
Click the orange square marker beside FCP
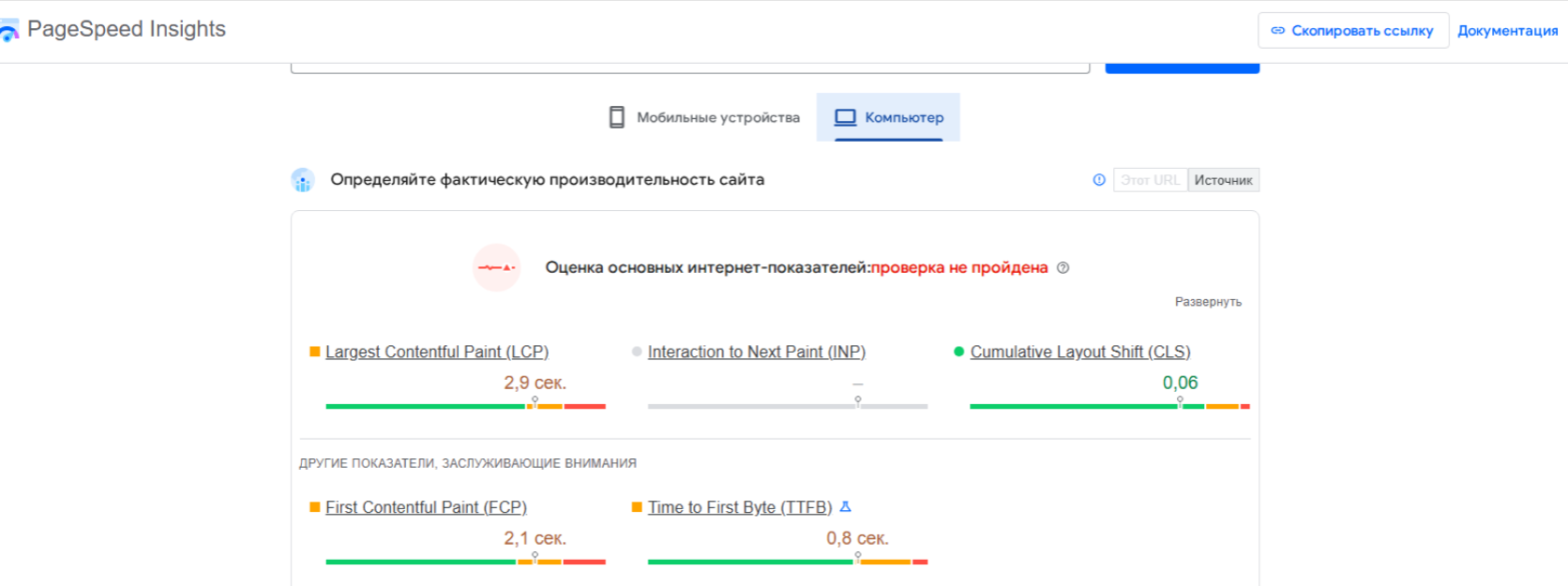click(x=315, y=507)
